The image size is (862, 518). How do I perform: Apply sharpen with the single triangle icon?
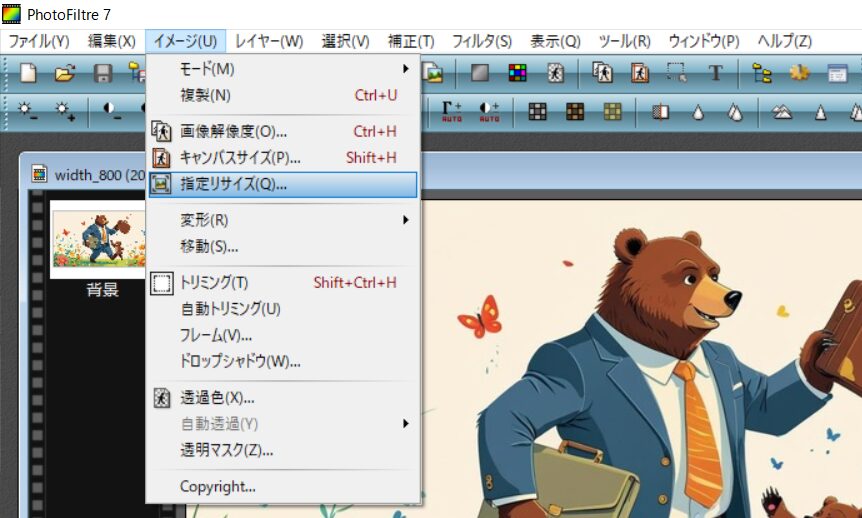click(820, 113)
